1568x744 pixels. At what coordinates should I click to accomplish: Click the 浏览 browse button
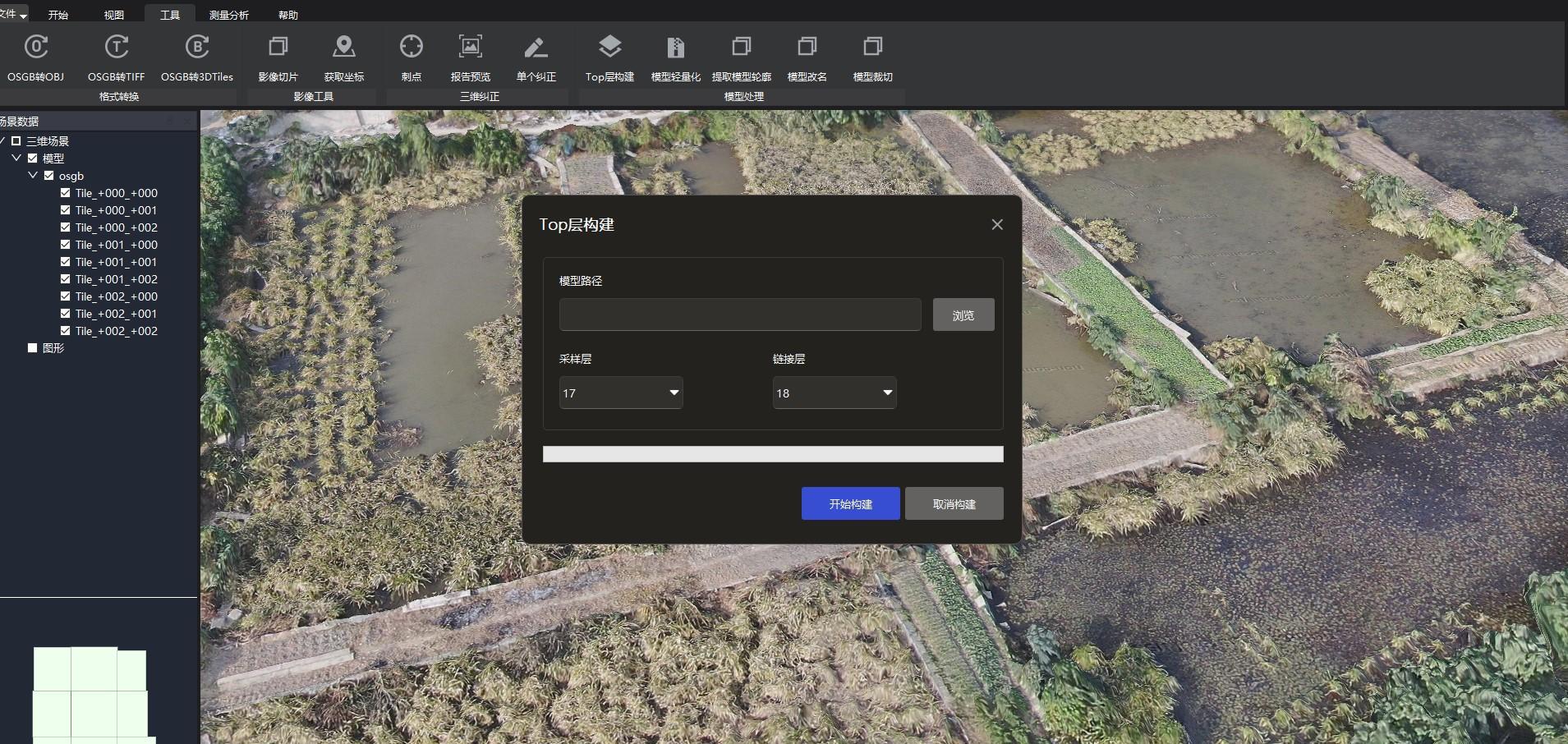963,315
